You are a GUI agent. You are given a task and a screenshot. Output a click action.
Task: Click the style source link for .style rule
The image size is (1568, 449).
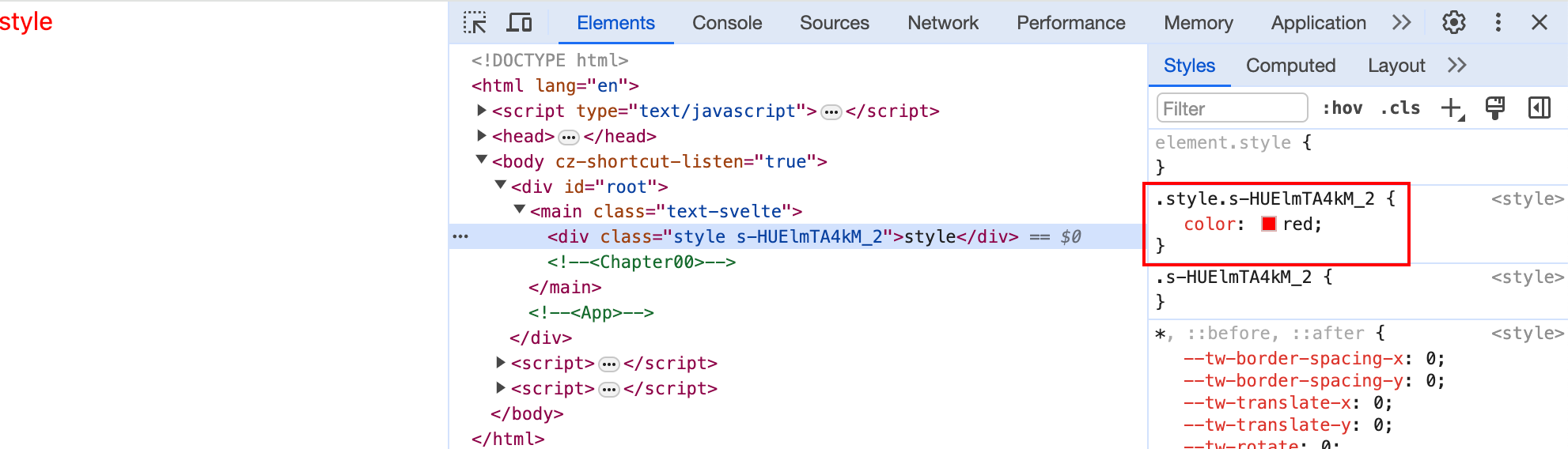click(1527, 198)
